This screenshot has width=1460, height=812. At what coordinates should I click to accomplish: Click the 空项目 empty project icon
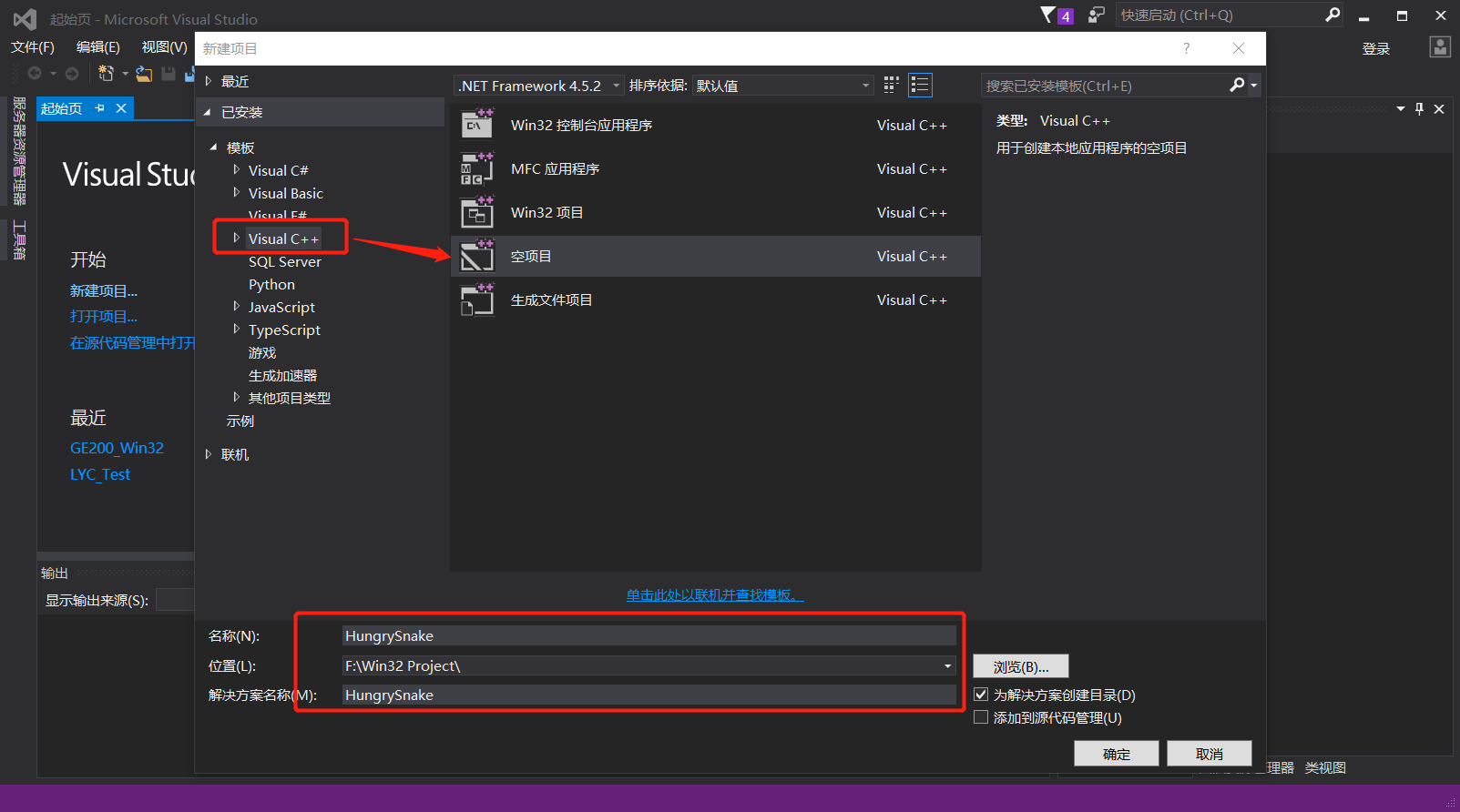coord(477,256)
